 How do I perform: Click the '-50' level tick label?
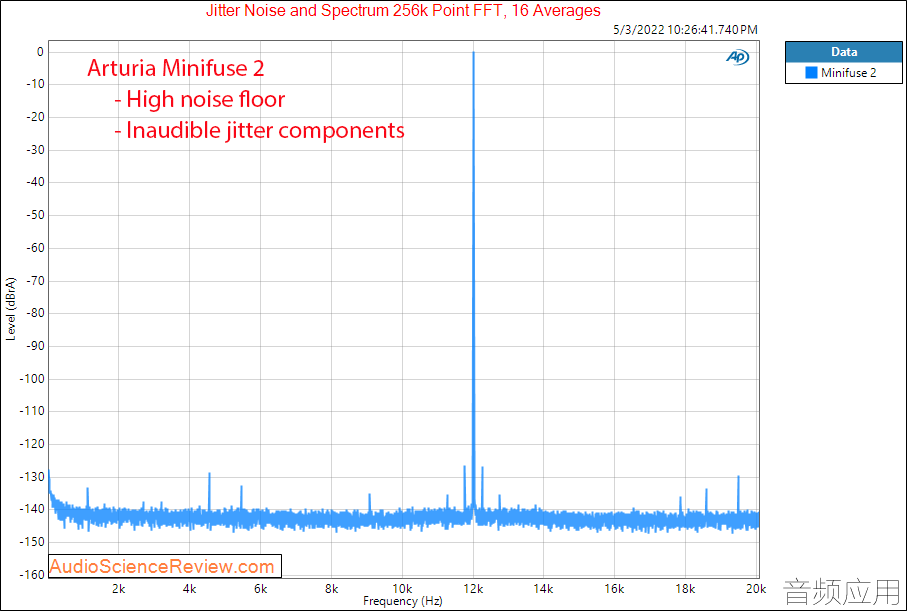coord(33,215)
